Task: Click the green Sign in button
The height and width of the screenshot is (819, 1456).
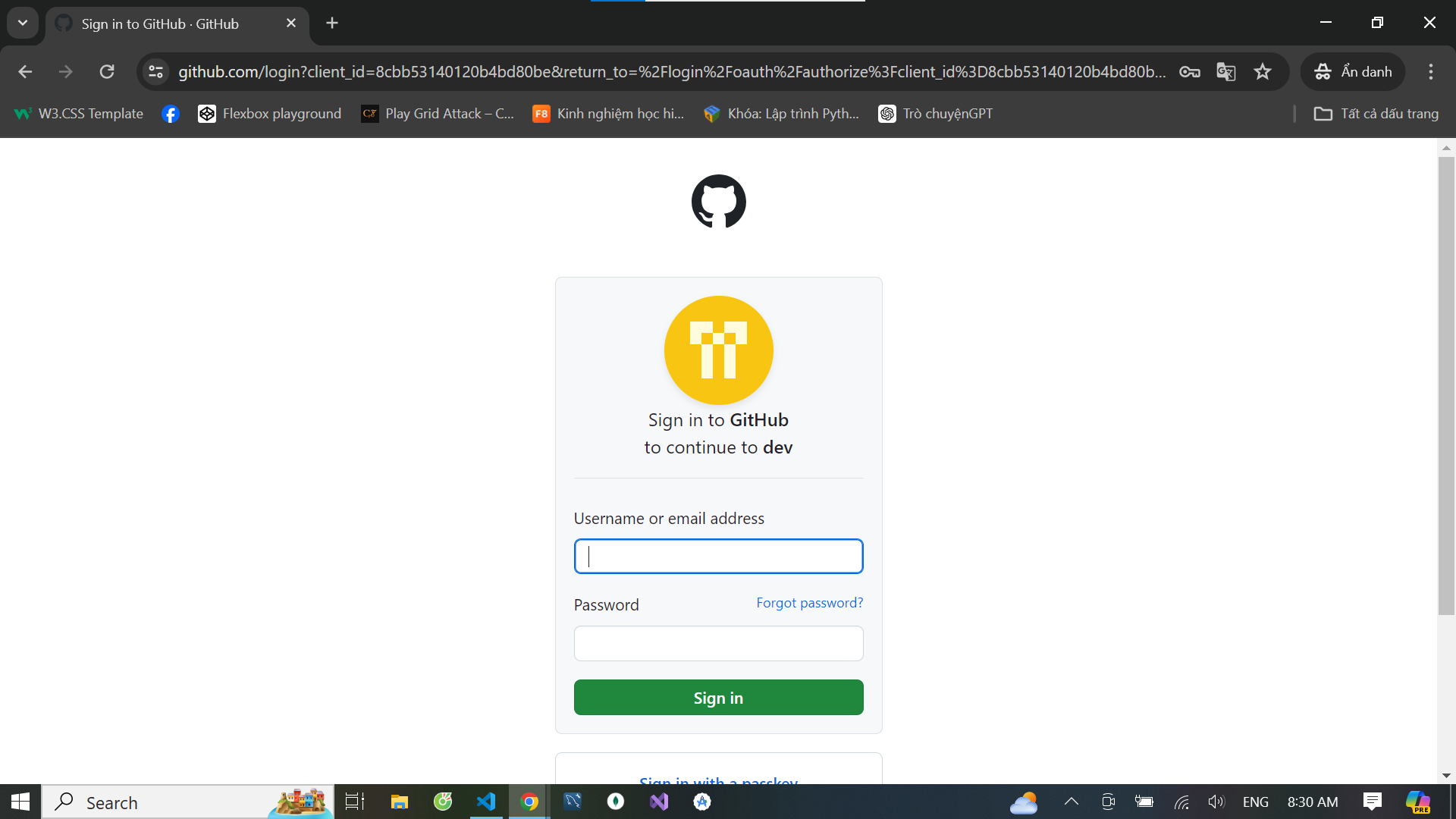Action: tap(718, 697)
